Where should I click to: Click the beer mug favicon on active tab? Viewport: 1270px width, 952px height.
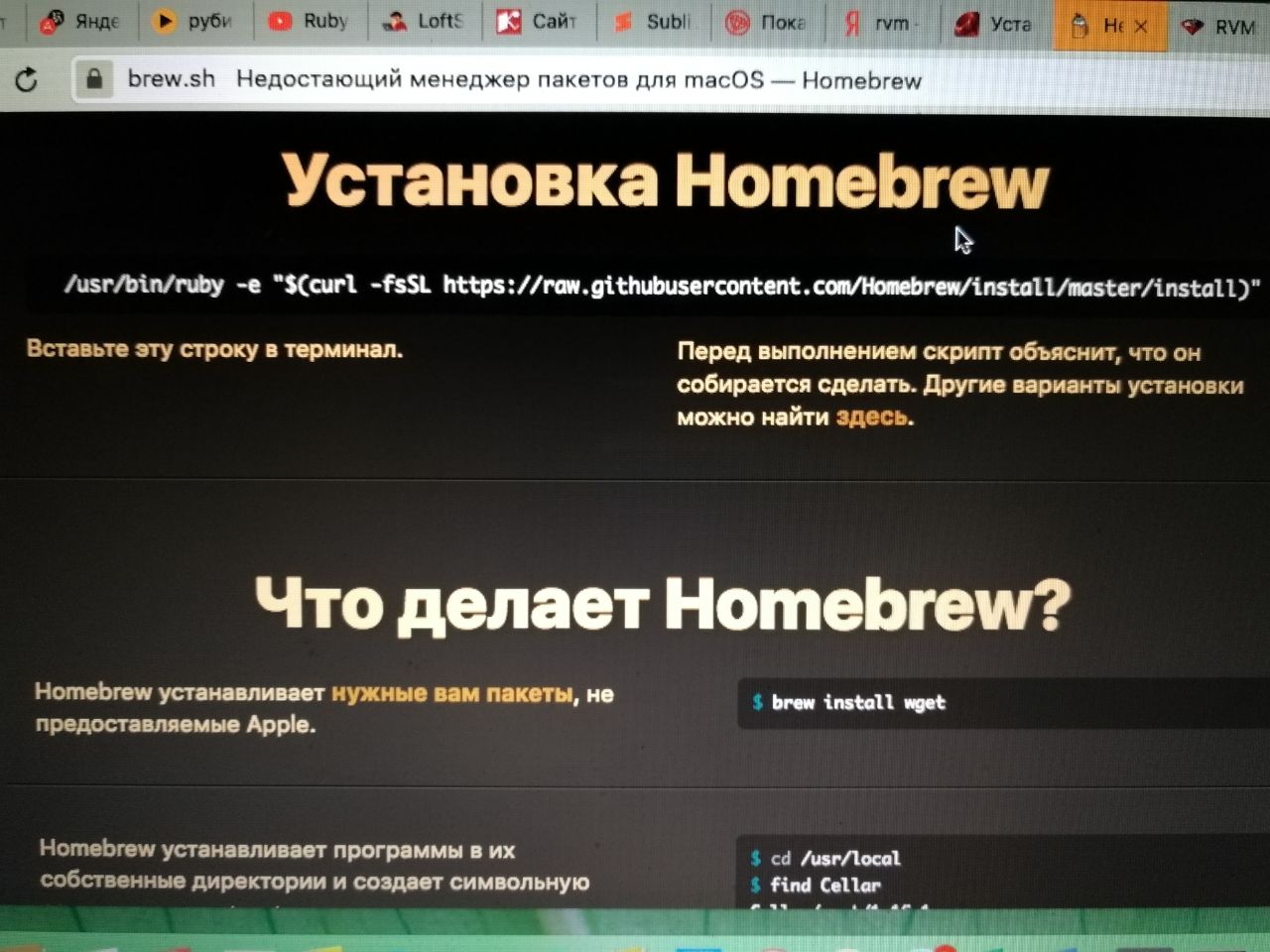(x=1081, y=27)
